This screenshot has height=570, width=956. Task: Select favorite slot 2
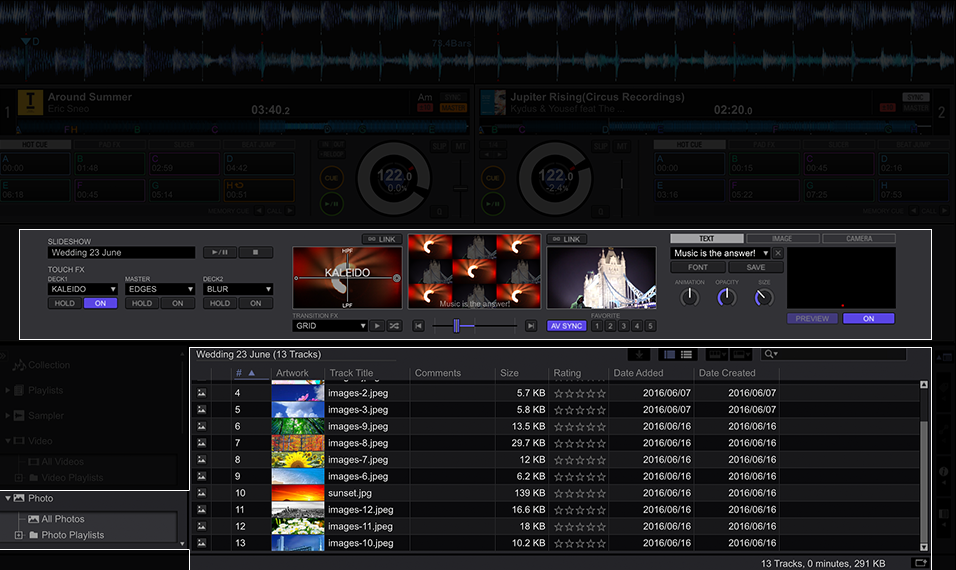coord(610,326)
